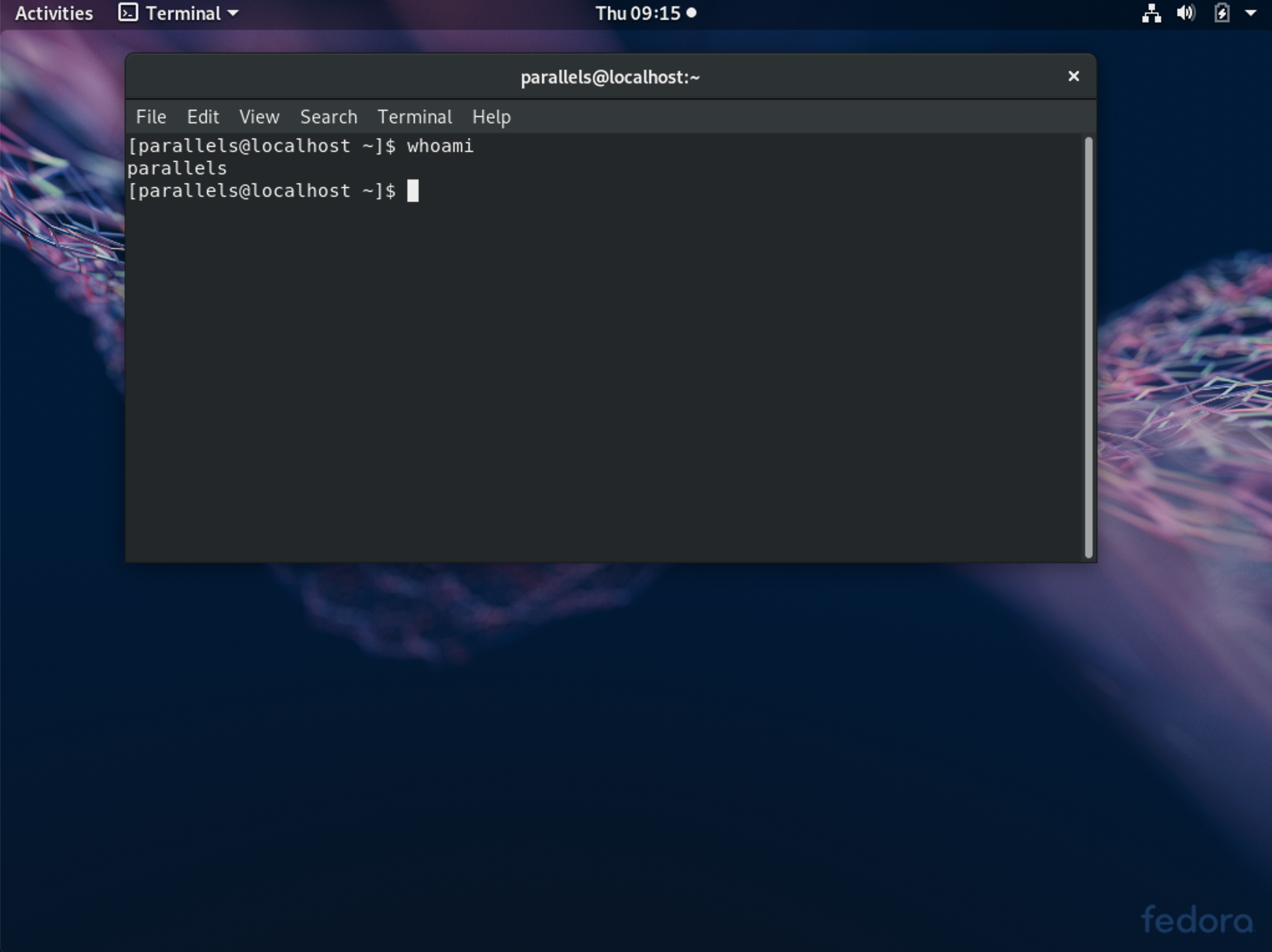
Task: Expand the system menu arrow
Action: click(1250, 13)
